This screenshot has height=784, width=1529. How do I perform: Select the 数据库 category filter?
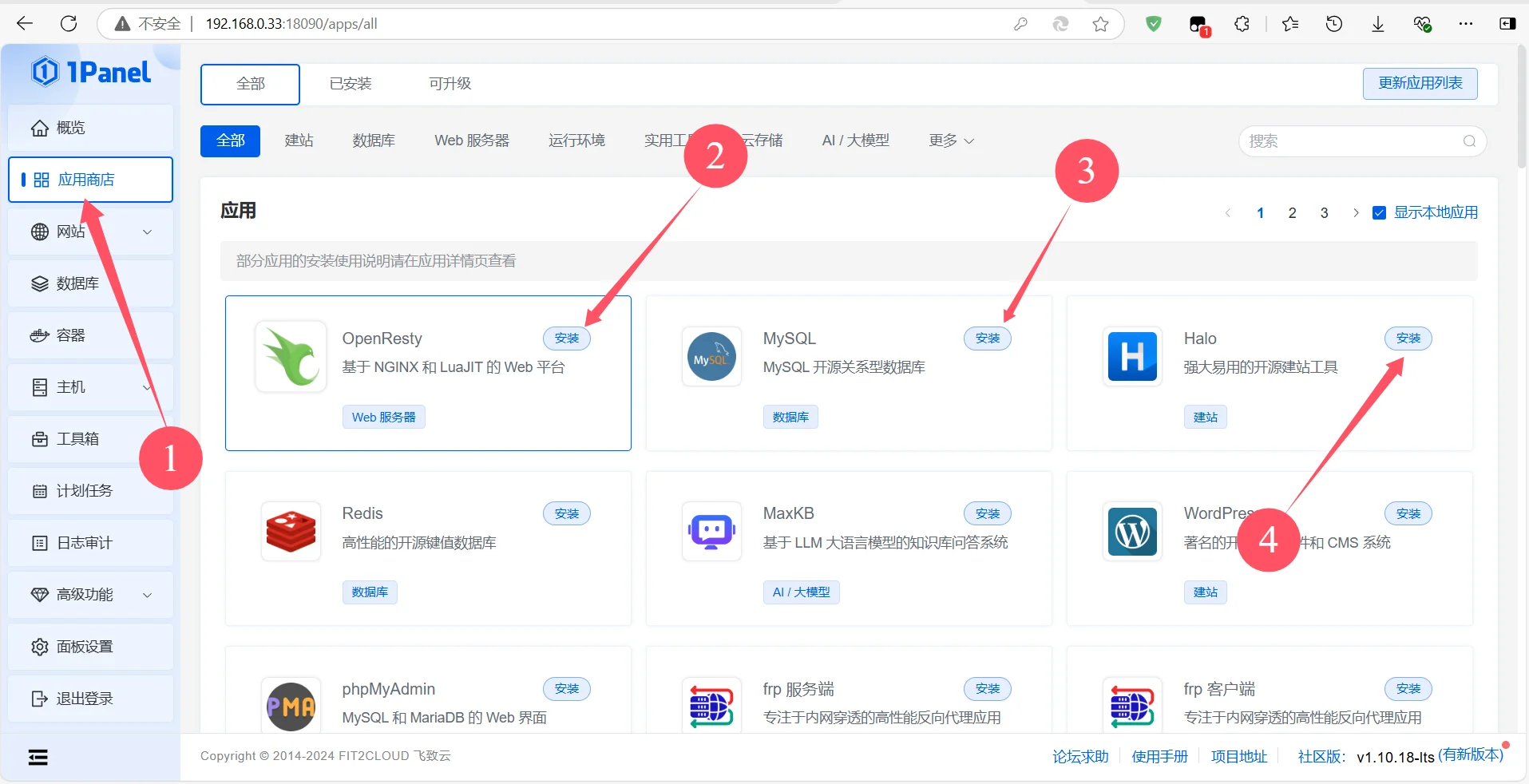pos(374,141)
